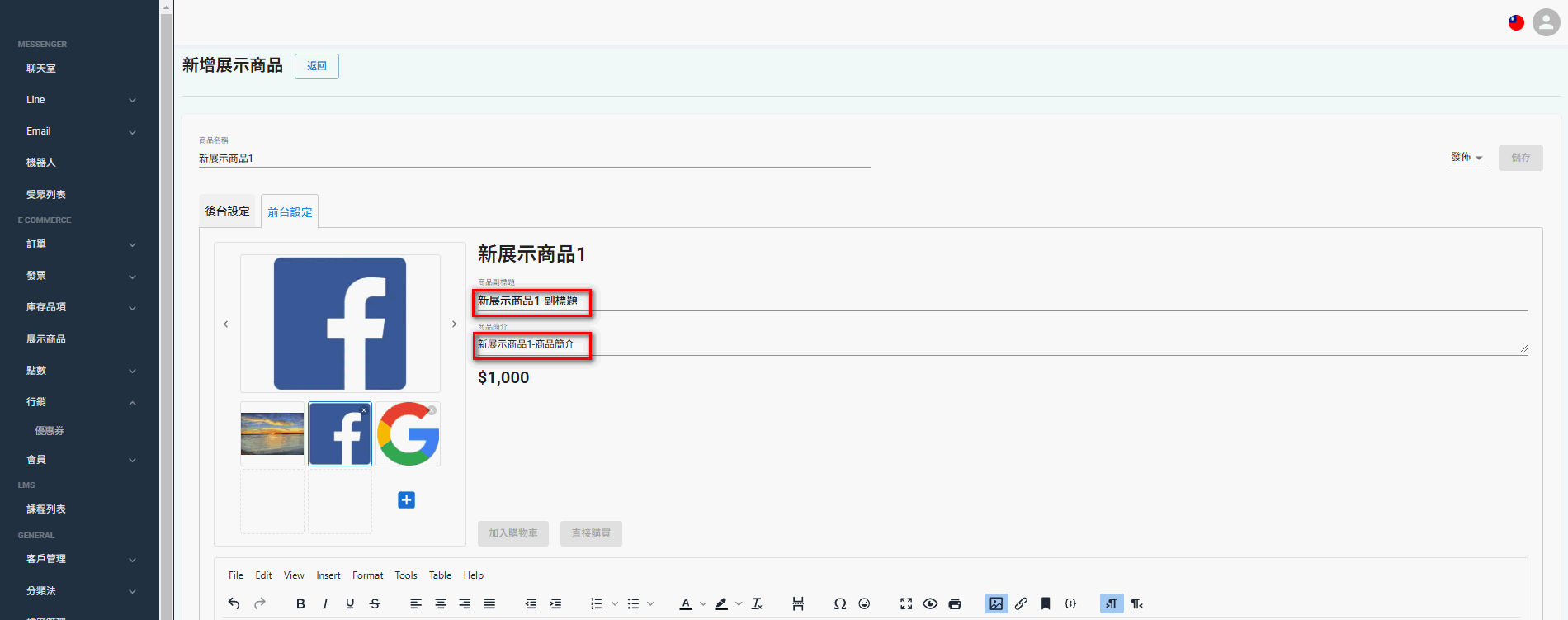The width and height of the screenshot is (1568, 620).
Task: Set left-to-right text direction
Action: pos(1112,603)
